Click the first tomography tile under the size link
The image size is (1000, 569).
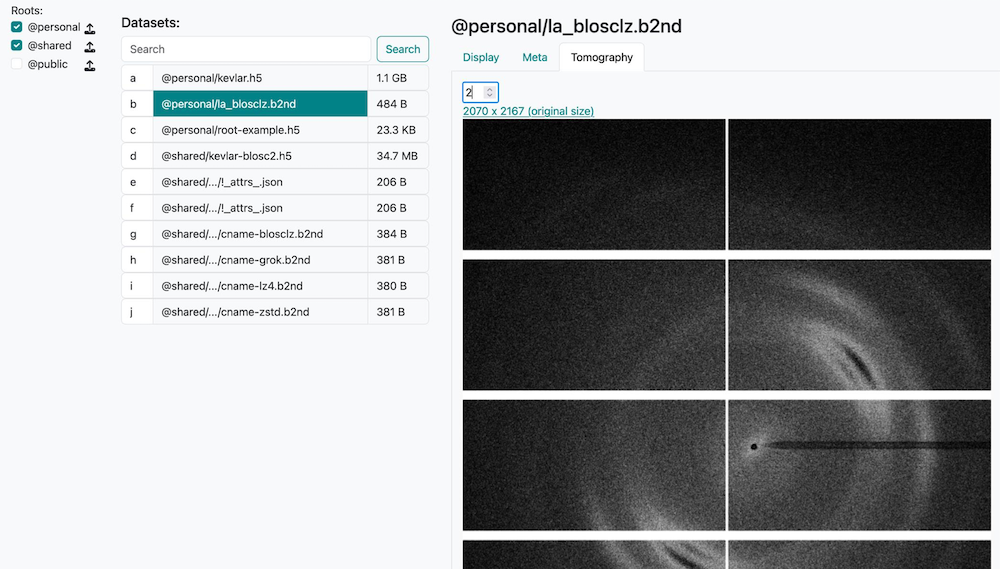tap(594, 184)
